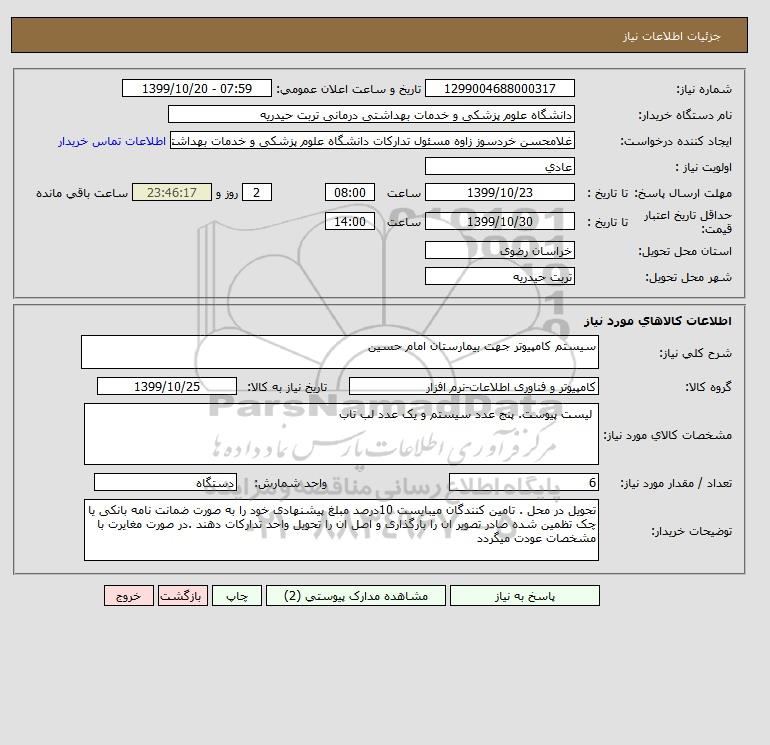The height and width of the screenshot is (745, 770).
Task: Click need date field 1399/10/25
Action: click(167, 386)
